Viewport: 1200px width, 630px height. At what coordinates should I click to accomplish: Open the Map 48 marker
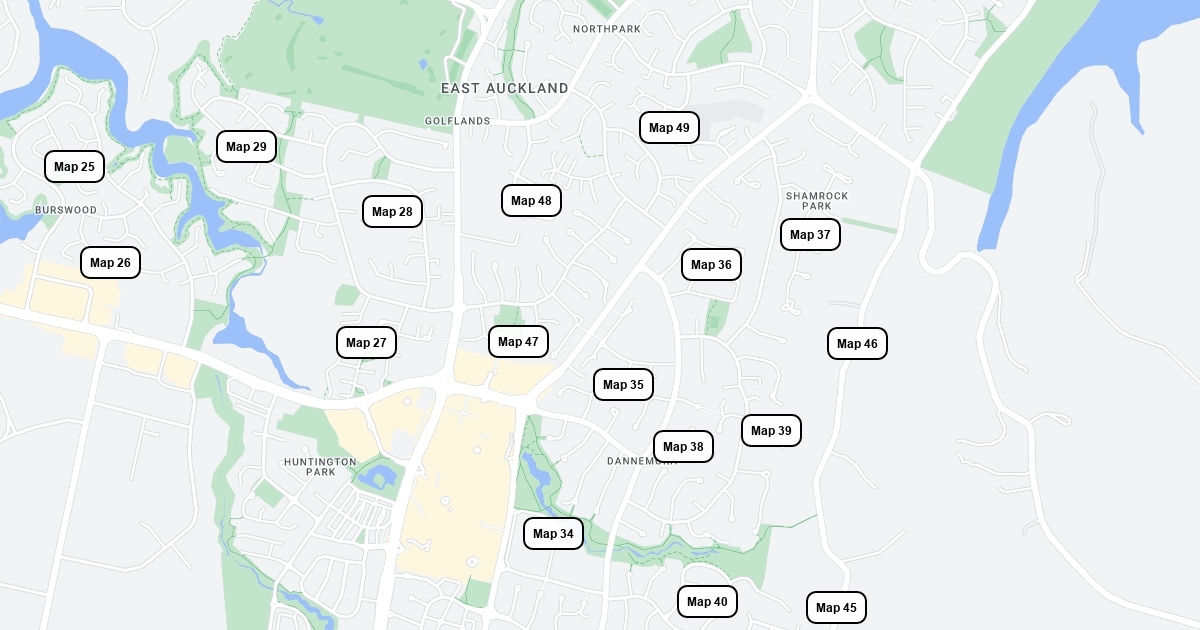pos(531,201)
